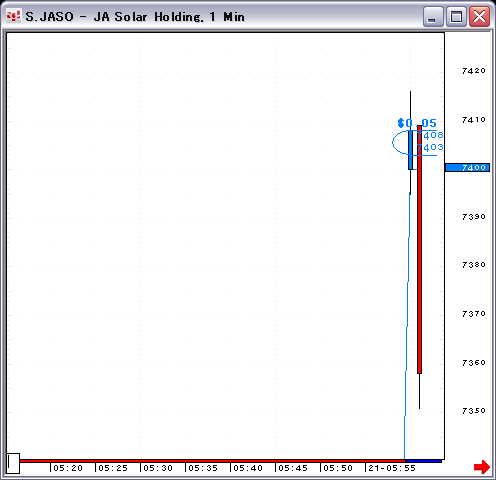
Task: Click the small white box at bottom left
Action: (x=13, y=463)
